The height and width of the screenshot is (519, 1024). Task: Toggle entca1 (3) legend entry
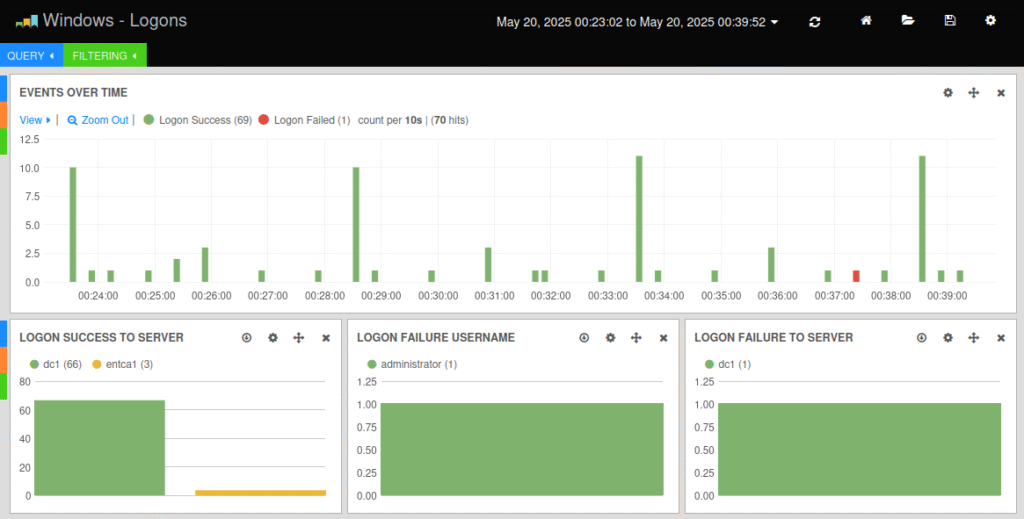tap(123, 364)
